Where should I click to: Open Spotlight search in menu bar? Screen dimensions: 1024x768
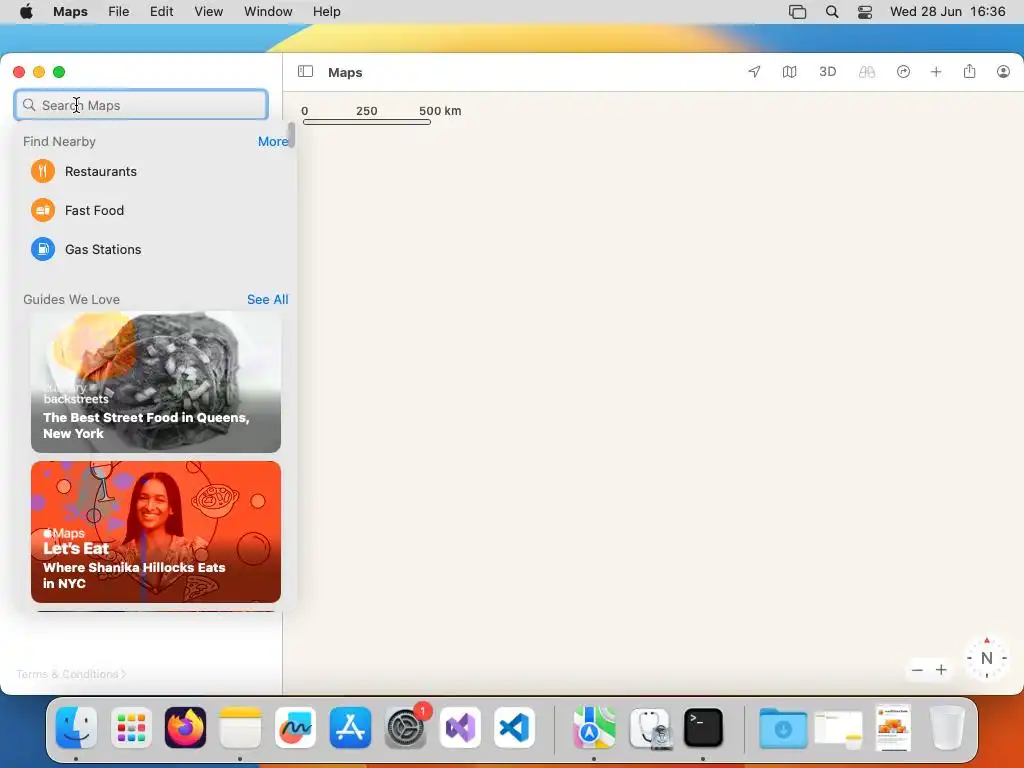tap(832, 12)
